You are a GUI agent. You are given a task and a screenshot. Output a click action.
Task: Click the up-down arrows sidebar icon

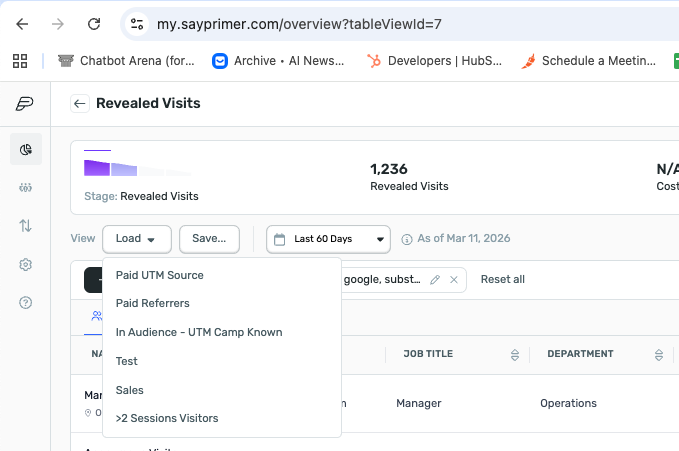[x=25, y=226]
